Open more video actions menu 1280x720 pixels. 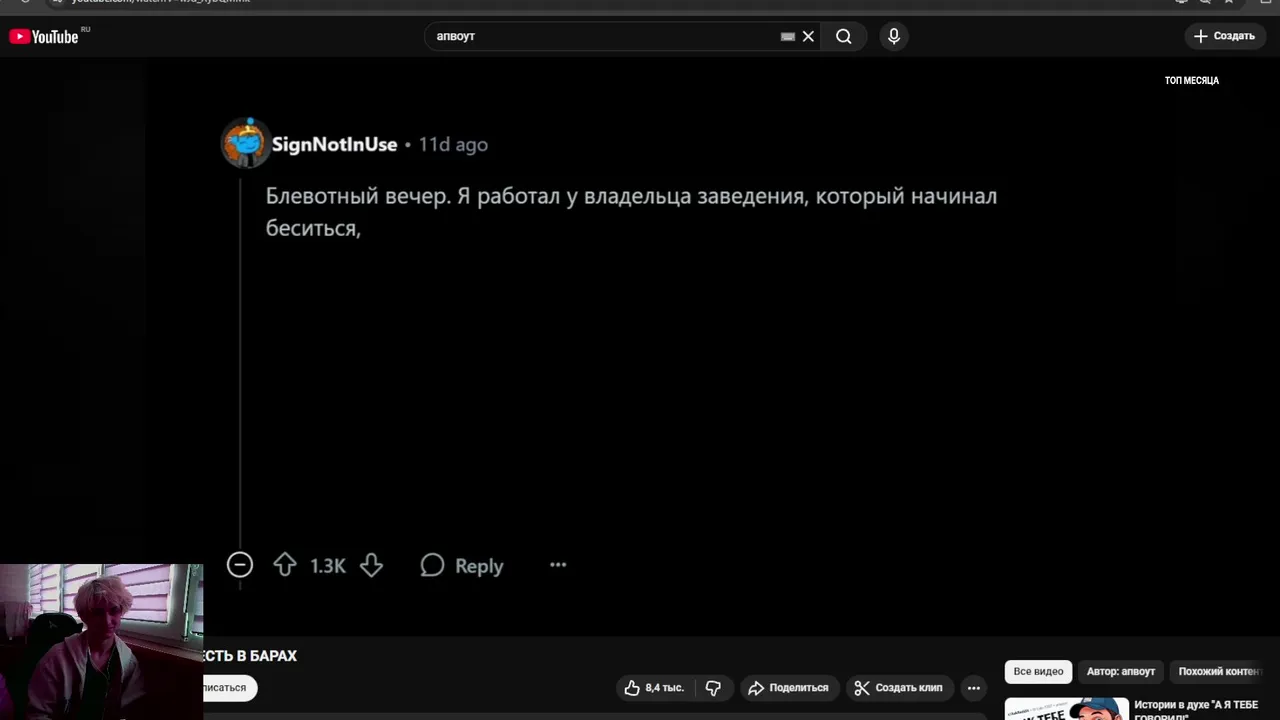(x=974, y=688)
